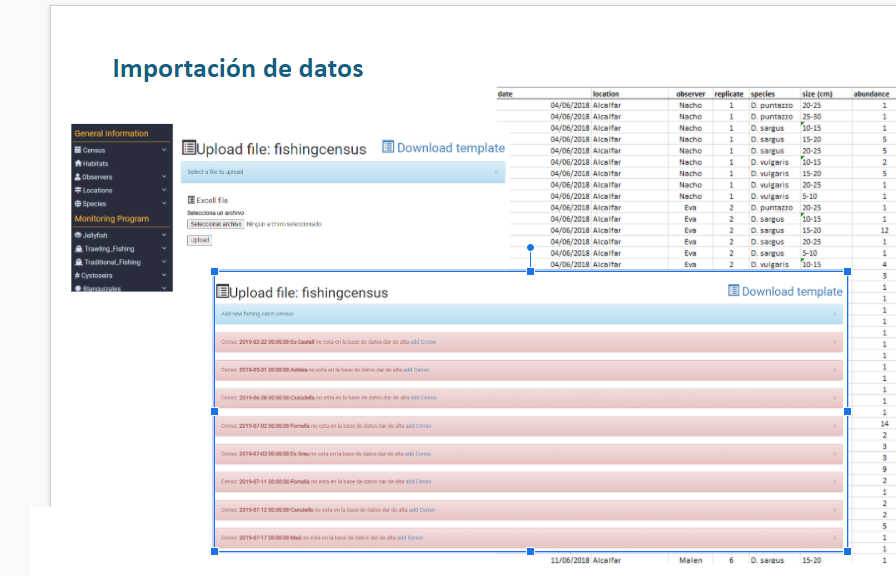The height and width of the screenshot is (576, 896).
Task: Click the Monitoring Program sidebar heading
Action: [x=111, y=219]
